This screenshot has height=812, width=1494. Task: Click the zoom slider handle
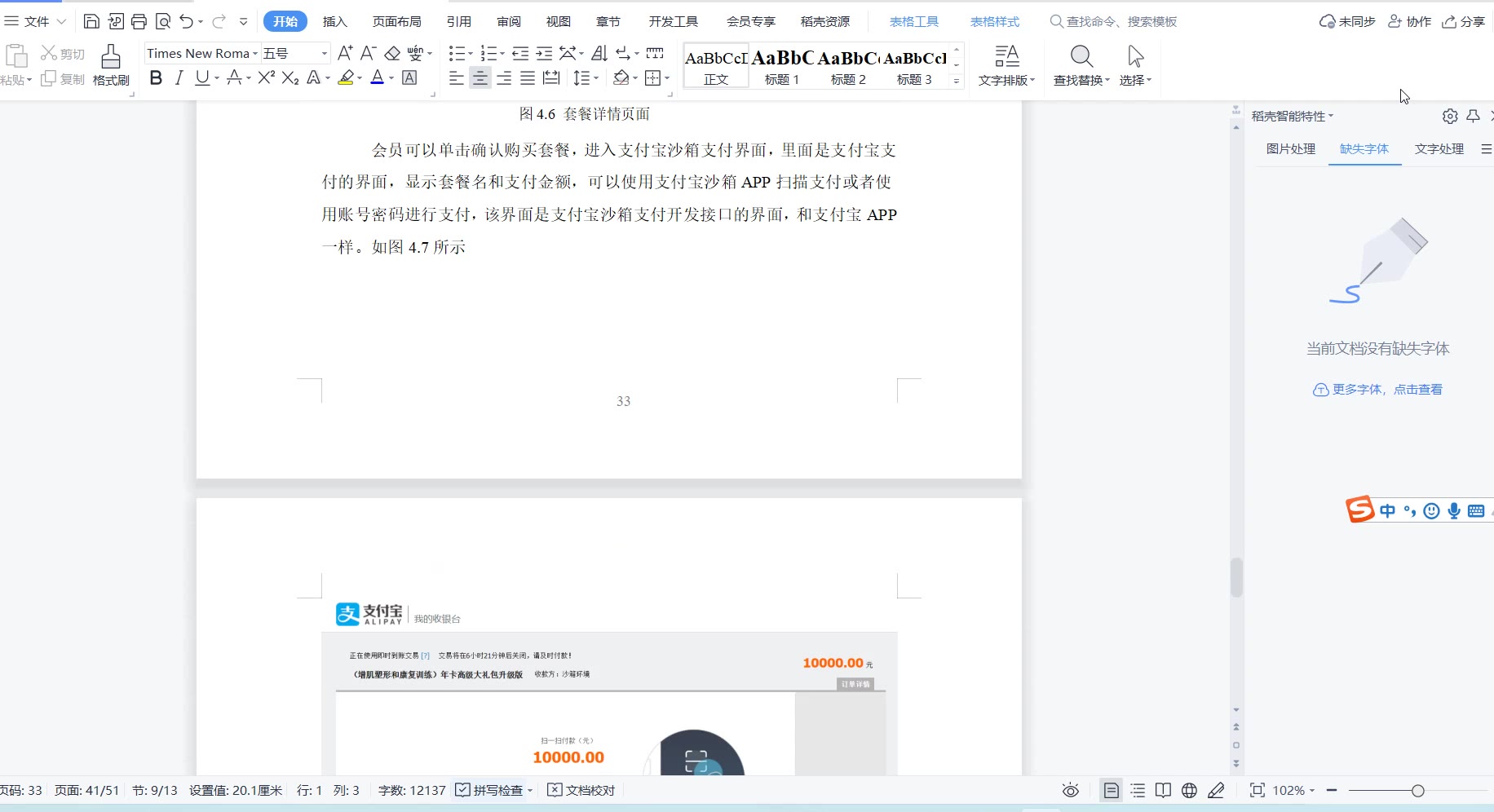pos(1417,791)
